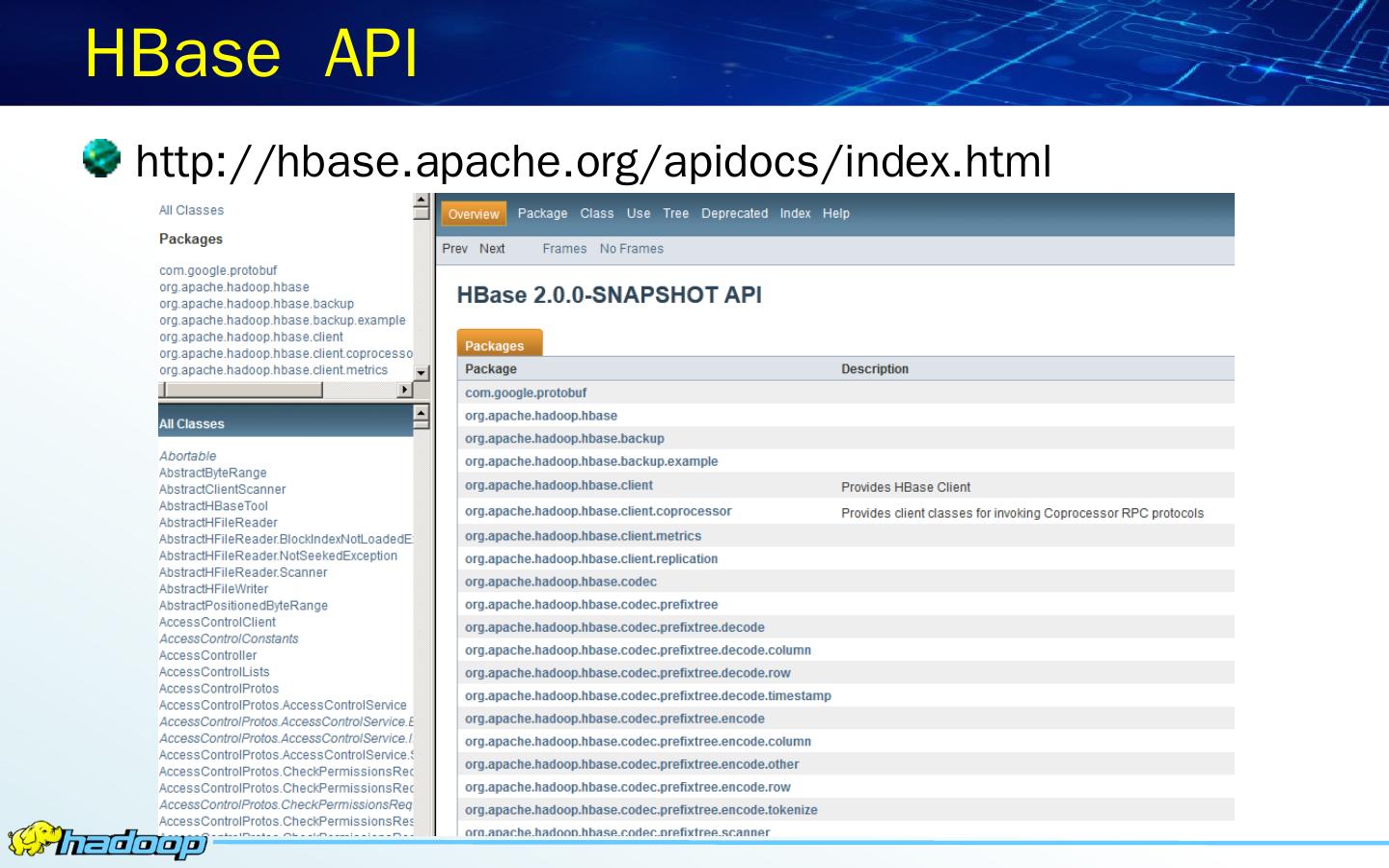Click the Frames link

point(564,249)
